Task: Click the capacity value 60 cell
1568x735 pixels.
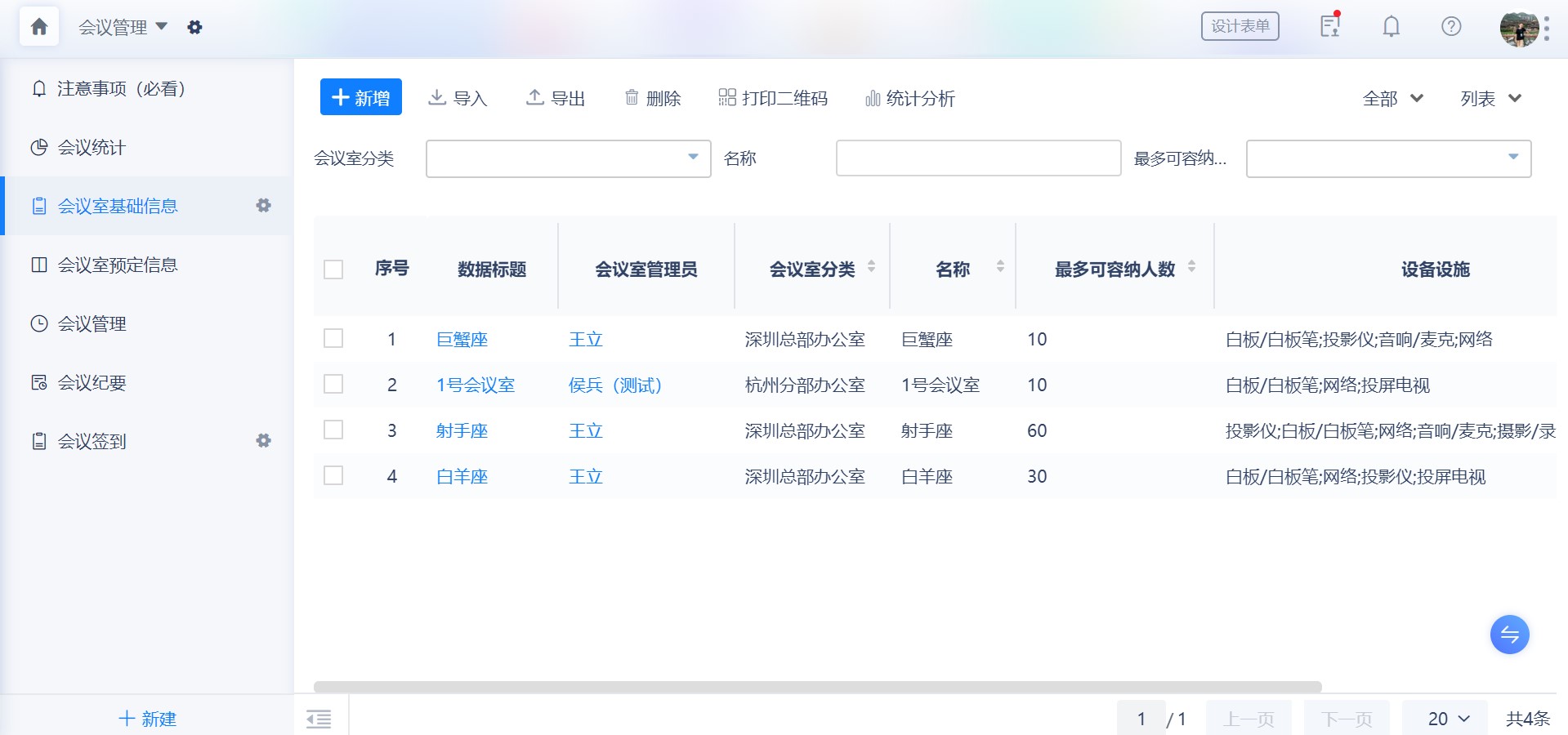Action: pyautogui.click(x=1037, y=431)
